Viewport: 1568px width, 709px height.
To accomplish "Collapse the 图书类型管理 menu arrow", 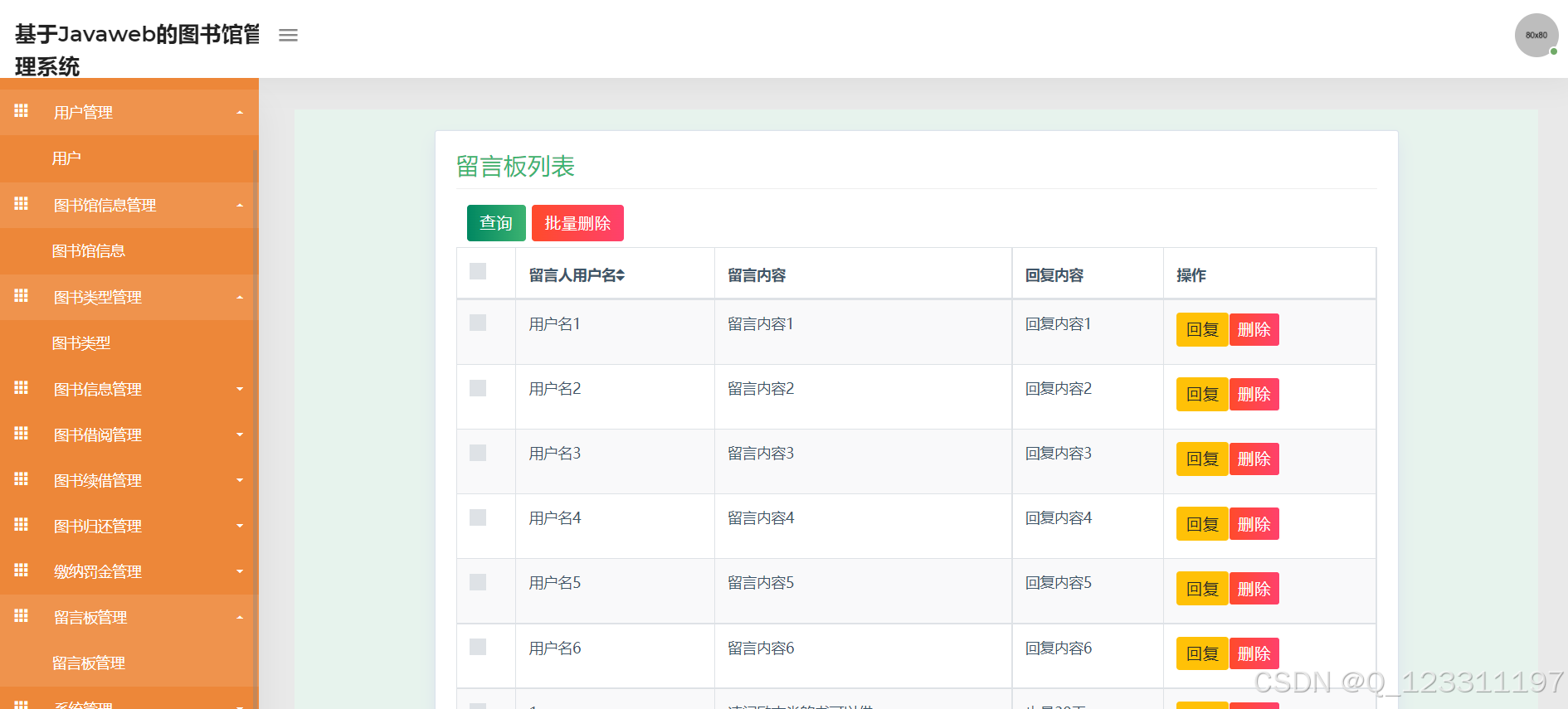I will click(240, 297).
